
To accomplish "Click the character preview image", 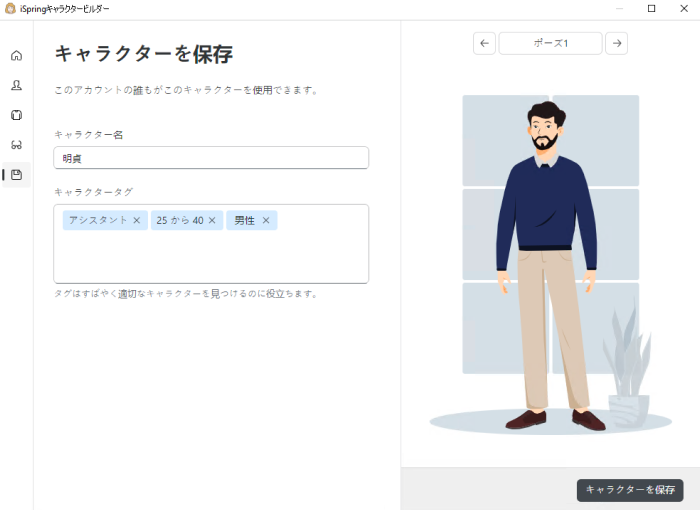I will [x=550, y=264].
